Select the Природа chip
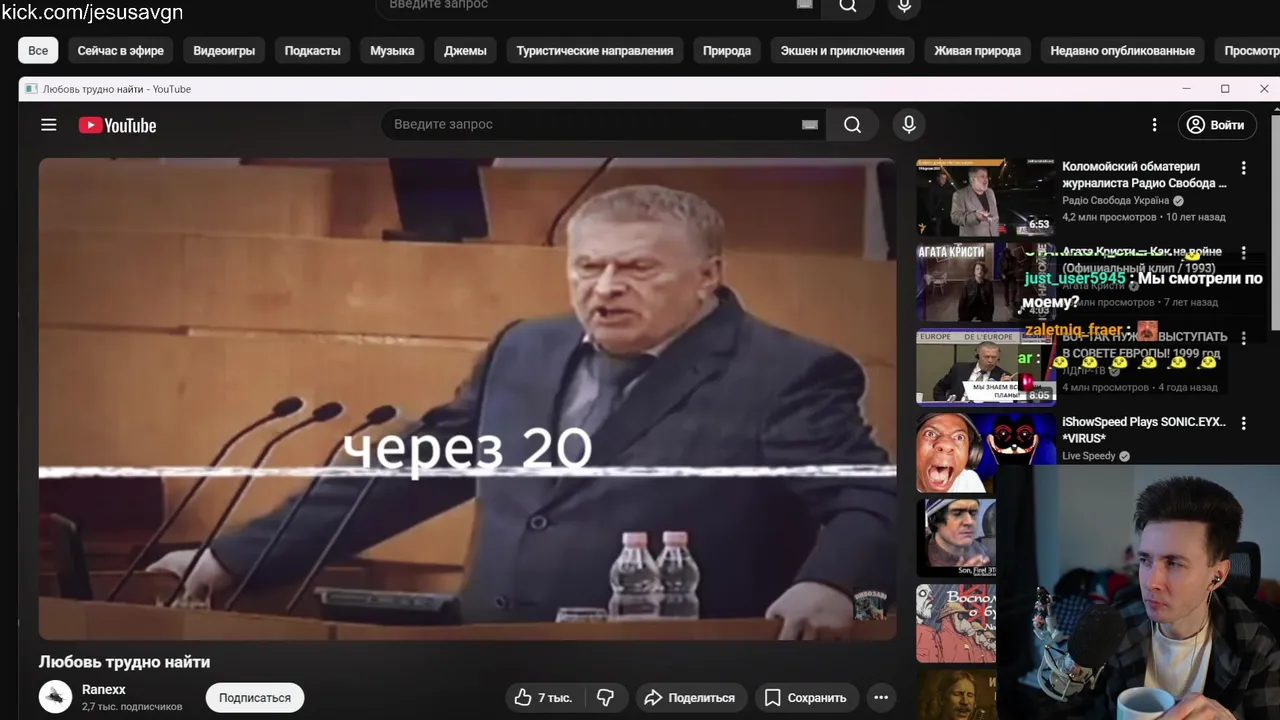Image resolution: width=1280 pixels, height=720 pixels. click(x=727, y=50)
